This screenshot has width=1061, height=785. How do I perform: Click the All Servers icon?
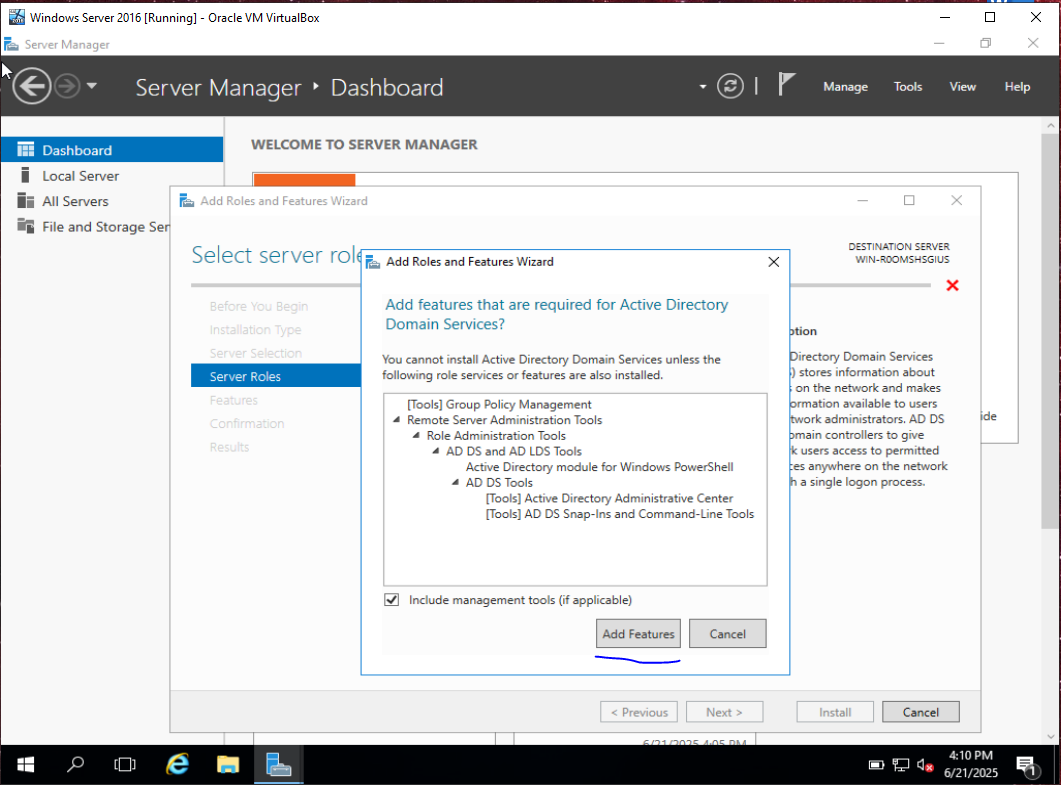pyautogui.click(x=26, y=201)
